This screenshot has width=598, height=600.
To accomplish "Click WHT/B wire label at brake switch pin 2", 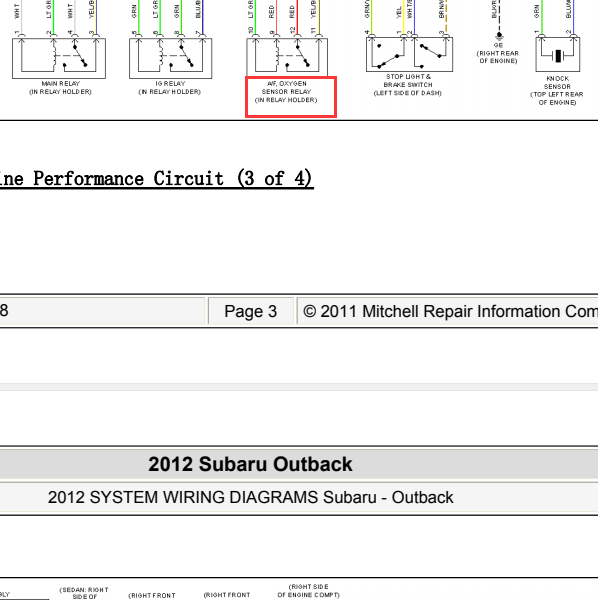I will coord(410,9).
